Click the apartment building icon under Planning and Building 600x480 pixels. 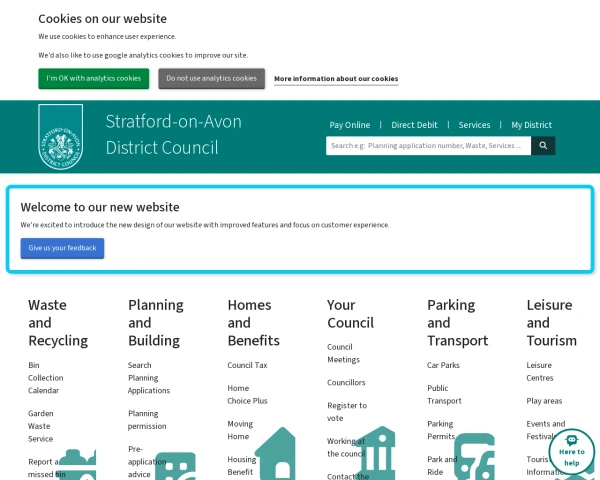[176, 466]
